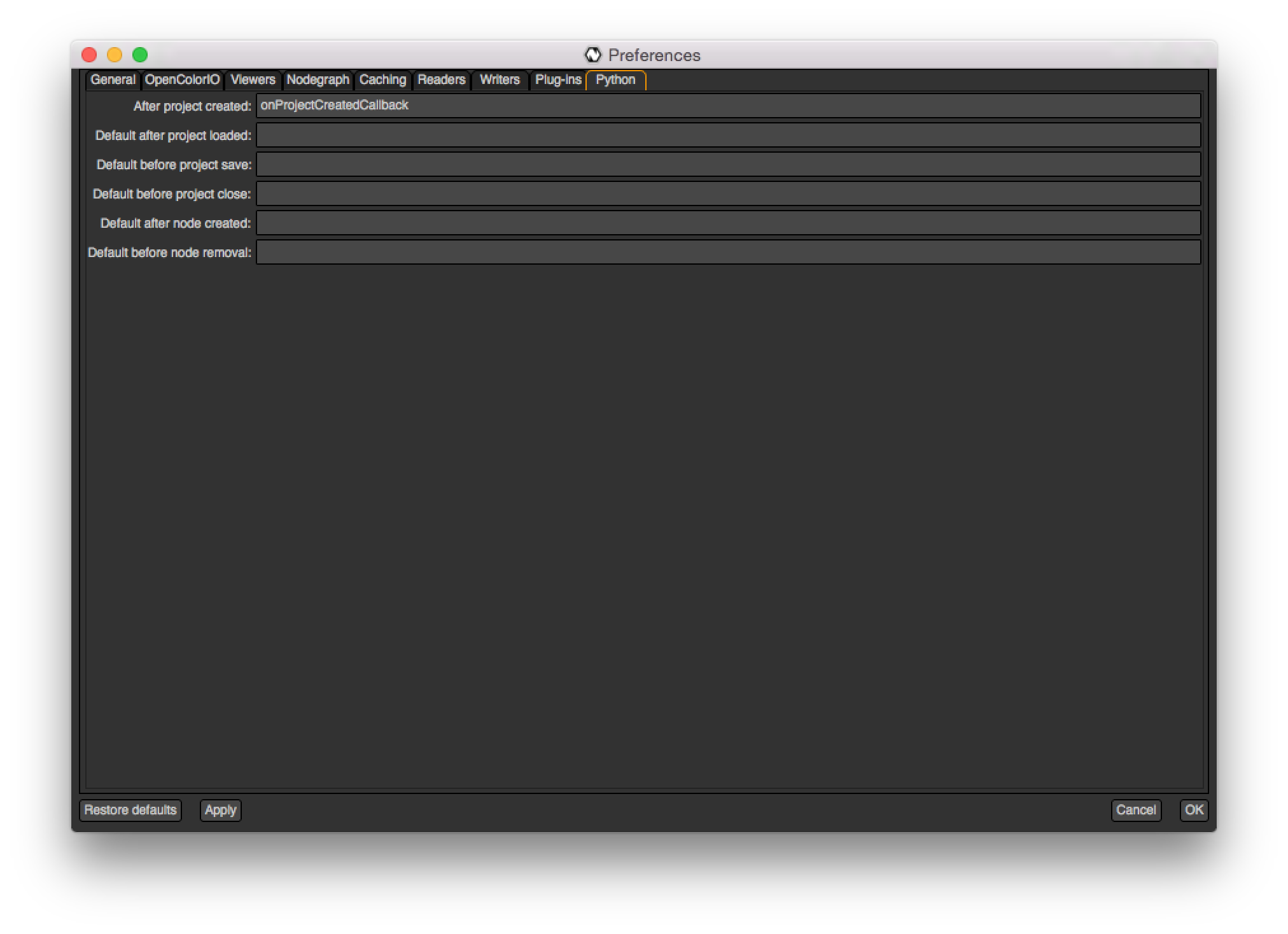Click the Apply button
The height and width of the screenshot is (934, 1288).
[x=220, y=810]
